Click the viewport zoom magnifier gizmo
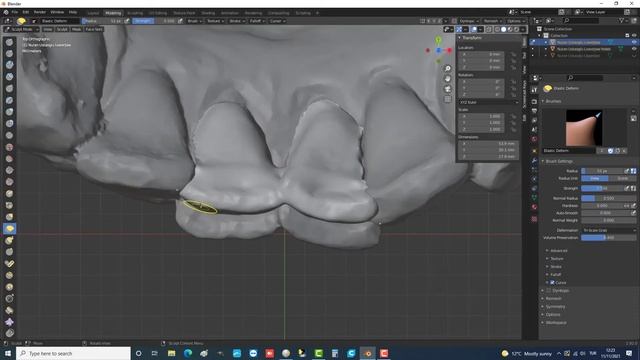The image size is (640, 360). 447,69
